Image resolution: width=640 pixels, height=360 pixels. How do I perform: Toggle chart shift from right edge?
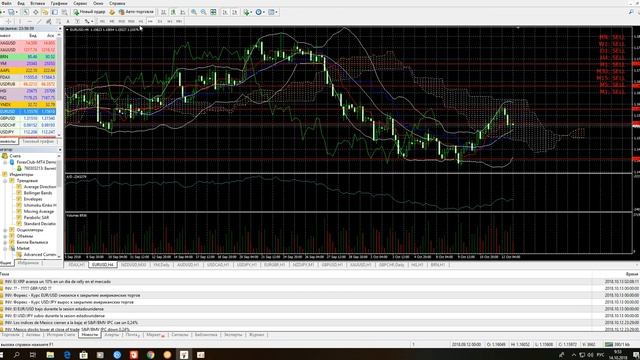[235, 12]
